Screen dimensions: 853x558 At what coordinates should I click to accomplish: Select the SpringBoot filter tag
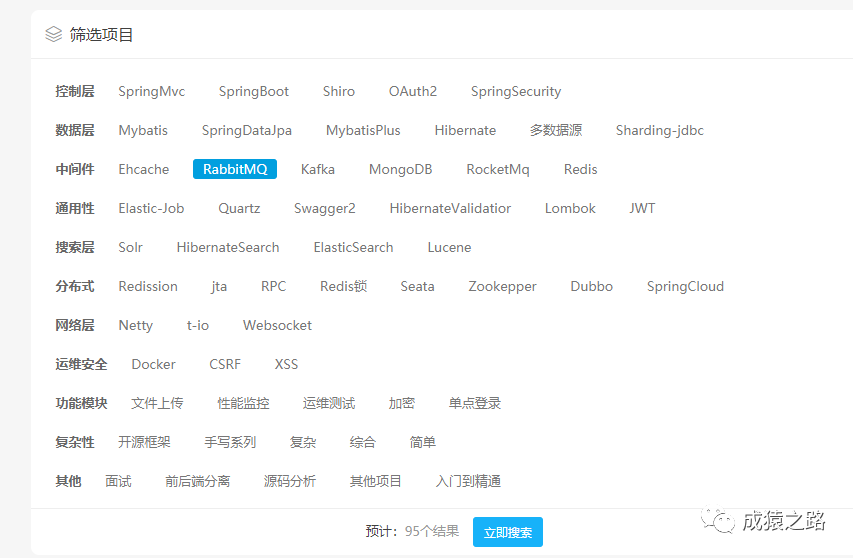(x=254, y=91)
